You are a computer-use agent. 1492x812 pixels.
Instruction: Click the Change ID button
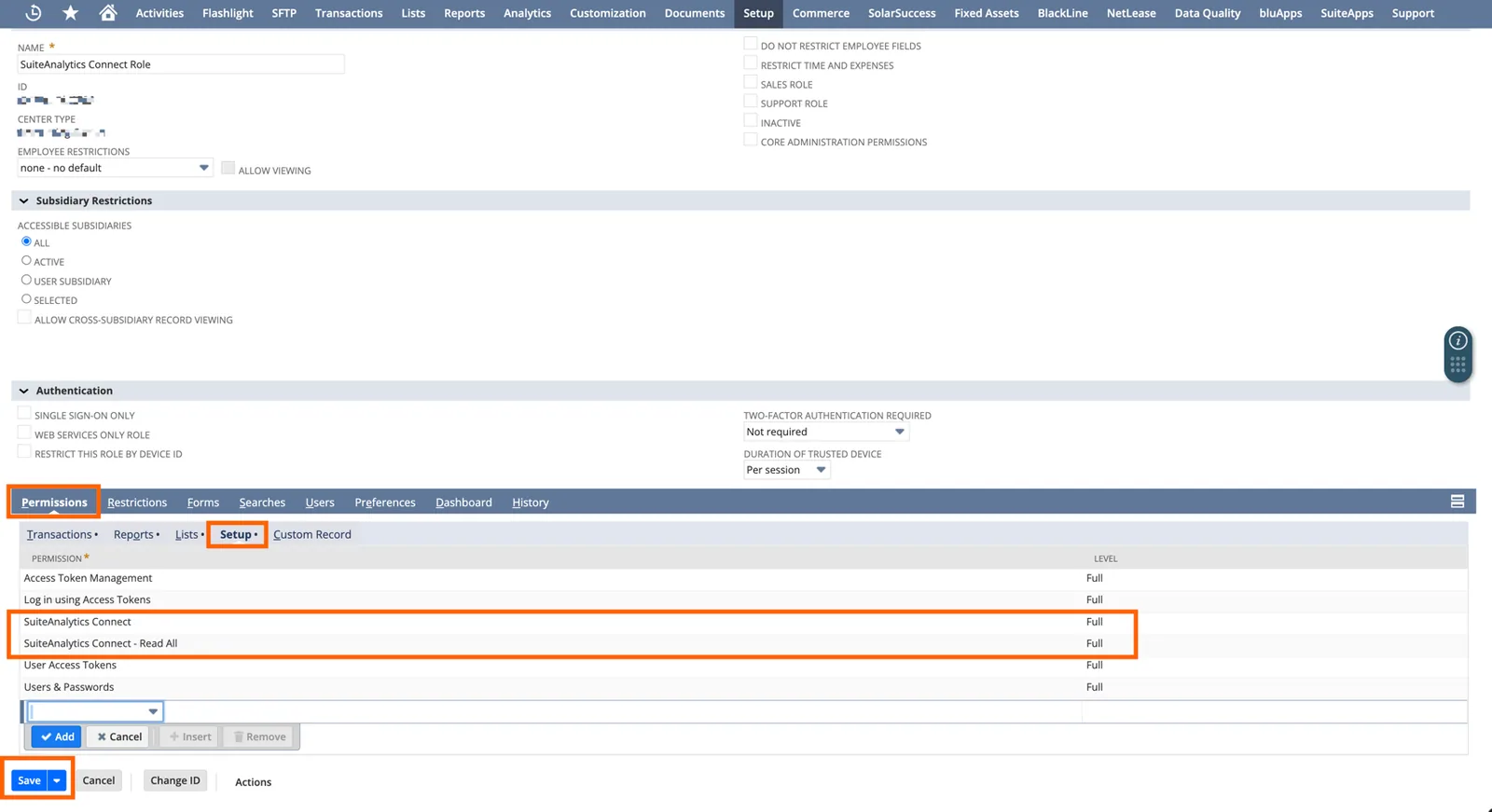click(175, 780)
